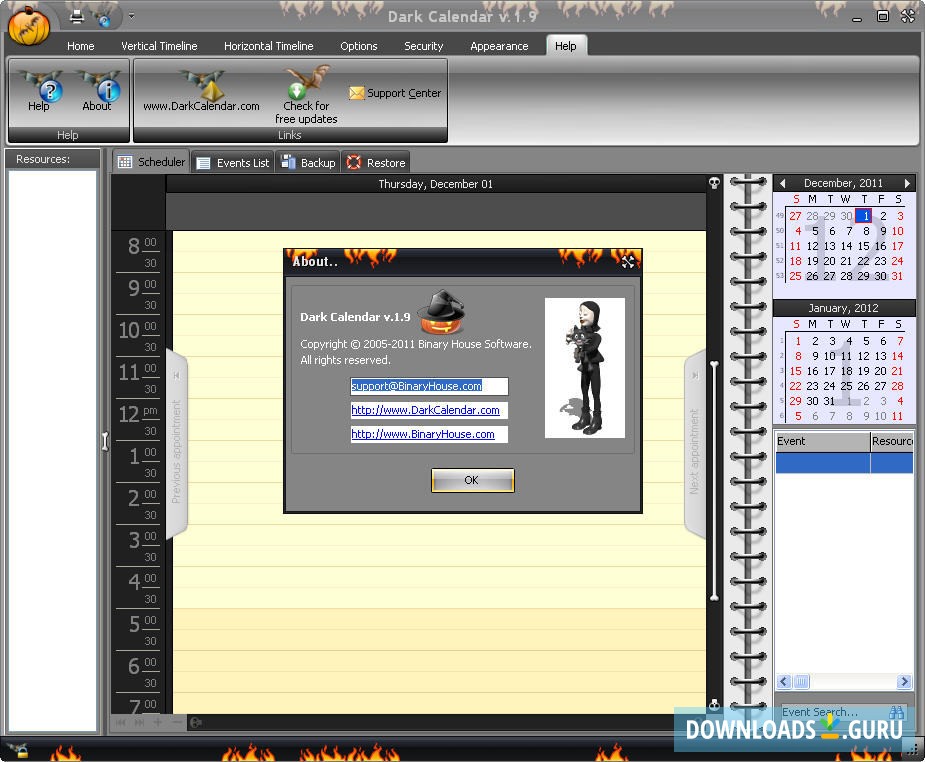Select December 25 in mini calendar
Screen dimensions: 925x762
tap(795, 276)
